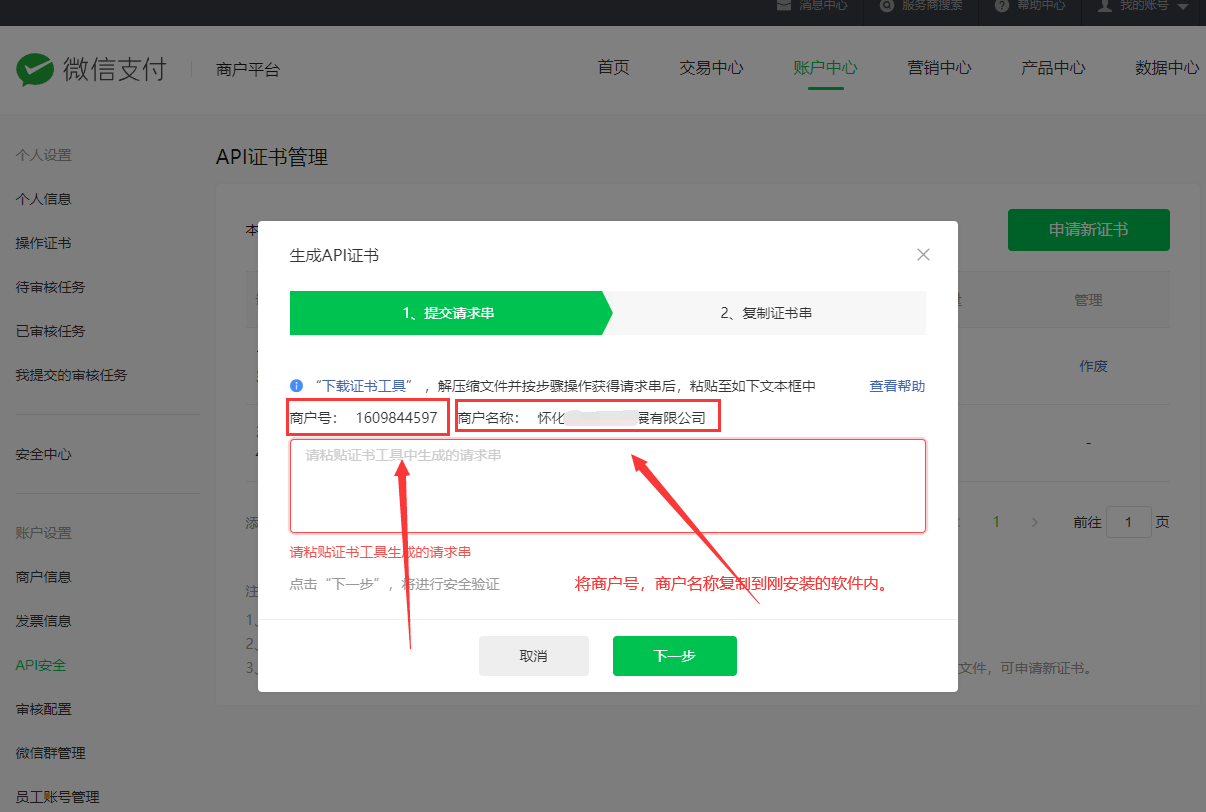The image size is (1206, 812).
Task: Click the 作废 revoke link in table
Action: 1093,367
